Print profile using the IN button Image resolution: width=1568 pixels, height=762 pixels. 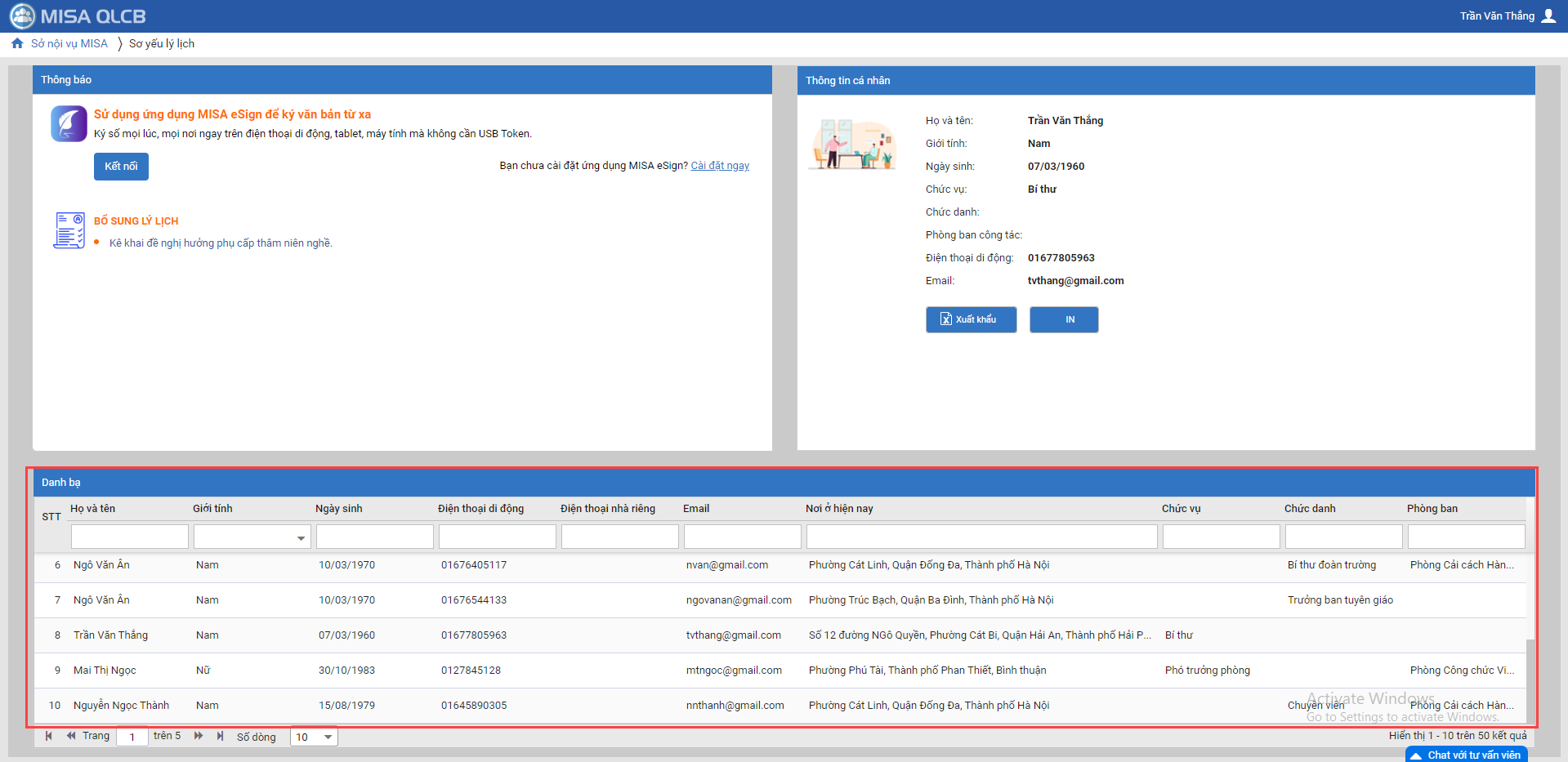(x=1064, y=319)
